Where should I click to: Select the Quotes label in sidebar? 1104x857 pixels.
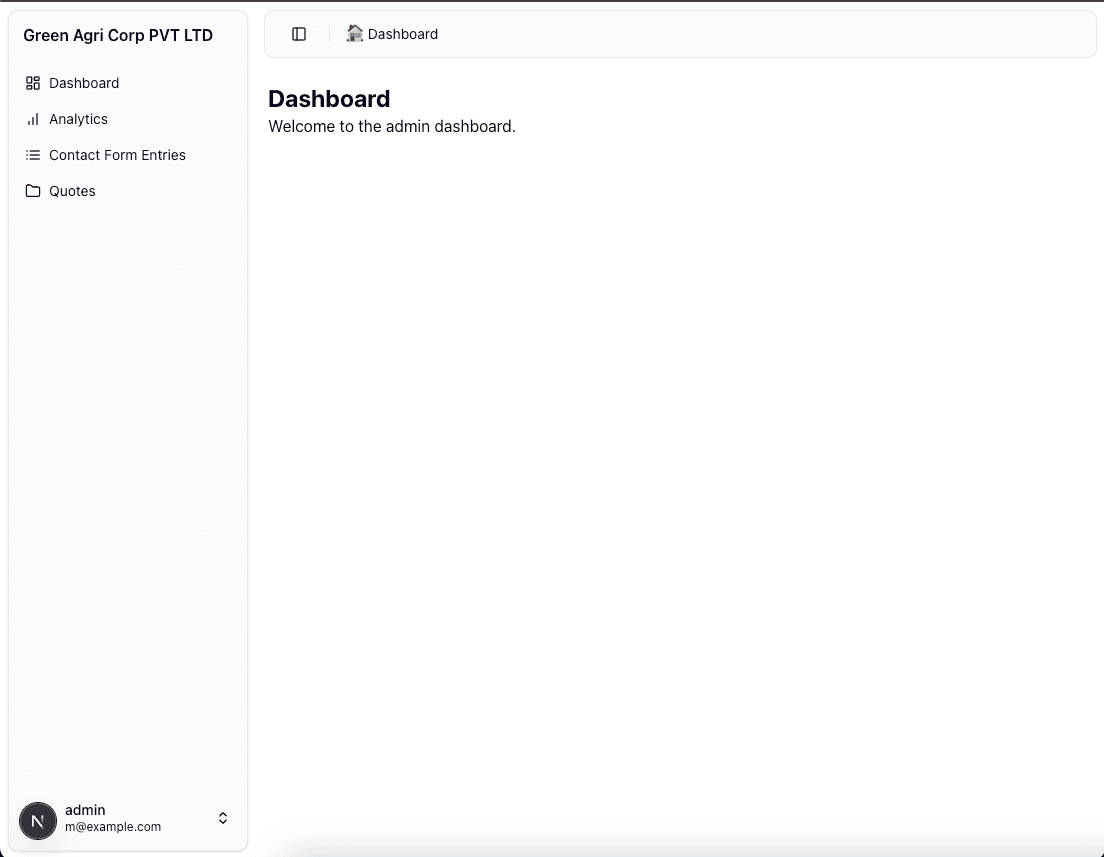click(72, 191)
